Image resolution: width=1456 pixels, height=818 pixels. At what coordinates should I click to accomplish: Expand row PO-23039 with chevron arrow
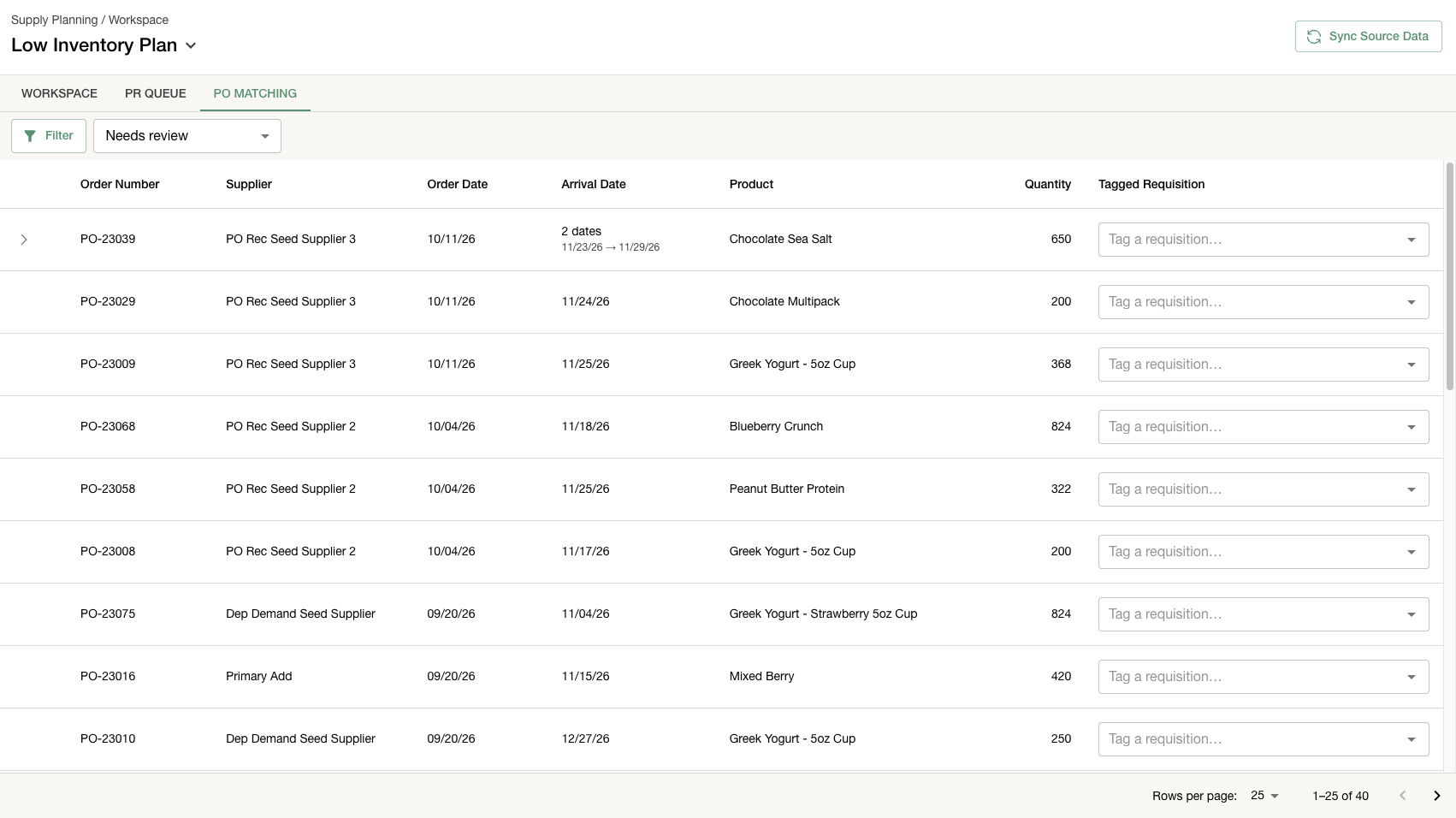[24, 240]
